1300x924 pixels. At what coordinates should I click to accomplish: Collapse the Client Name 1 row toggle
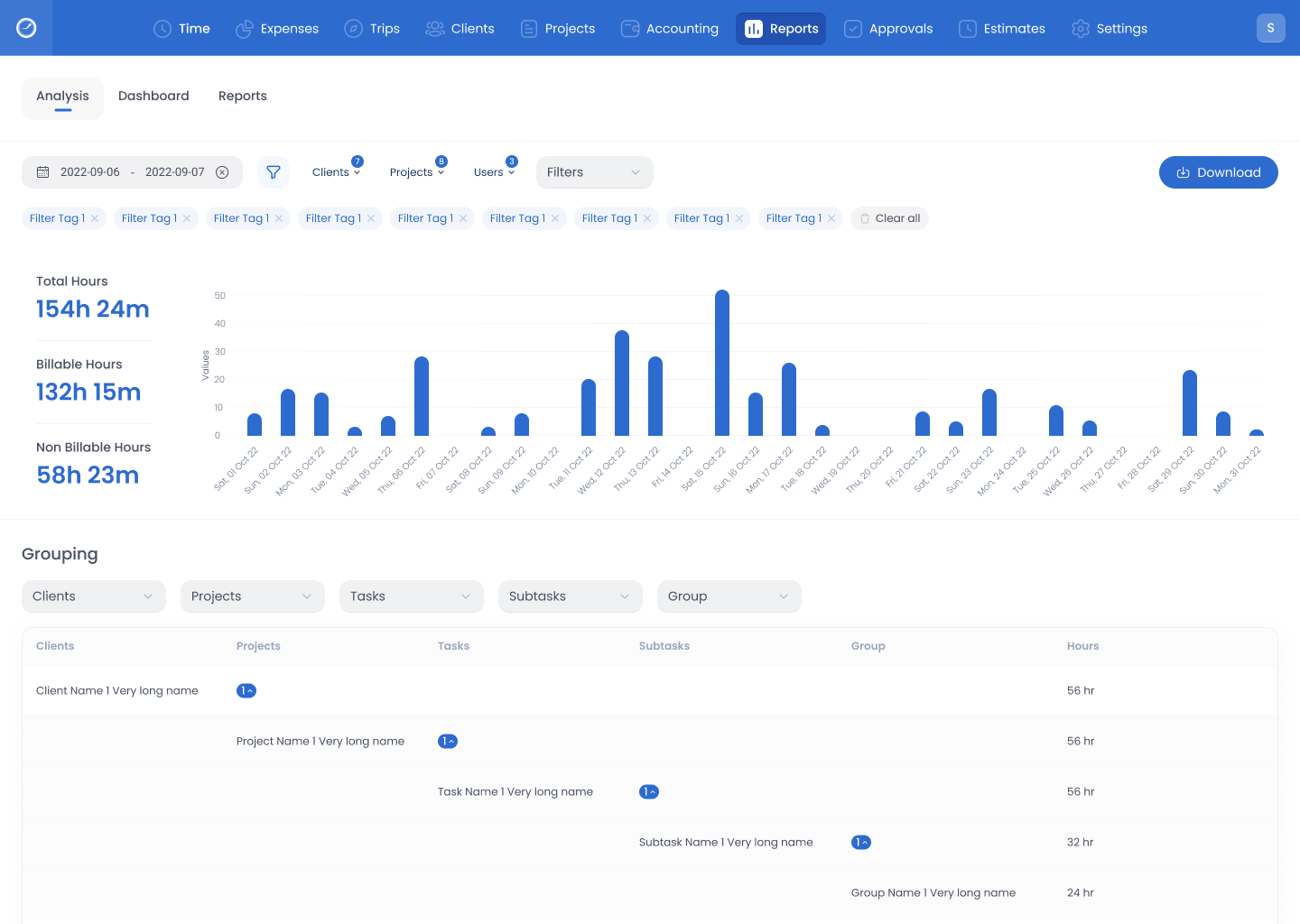click(x=246, y=691)
